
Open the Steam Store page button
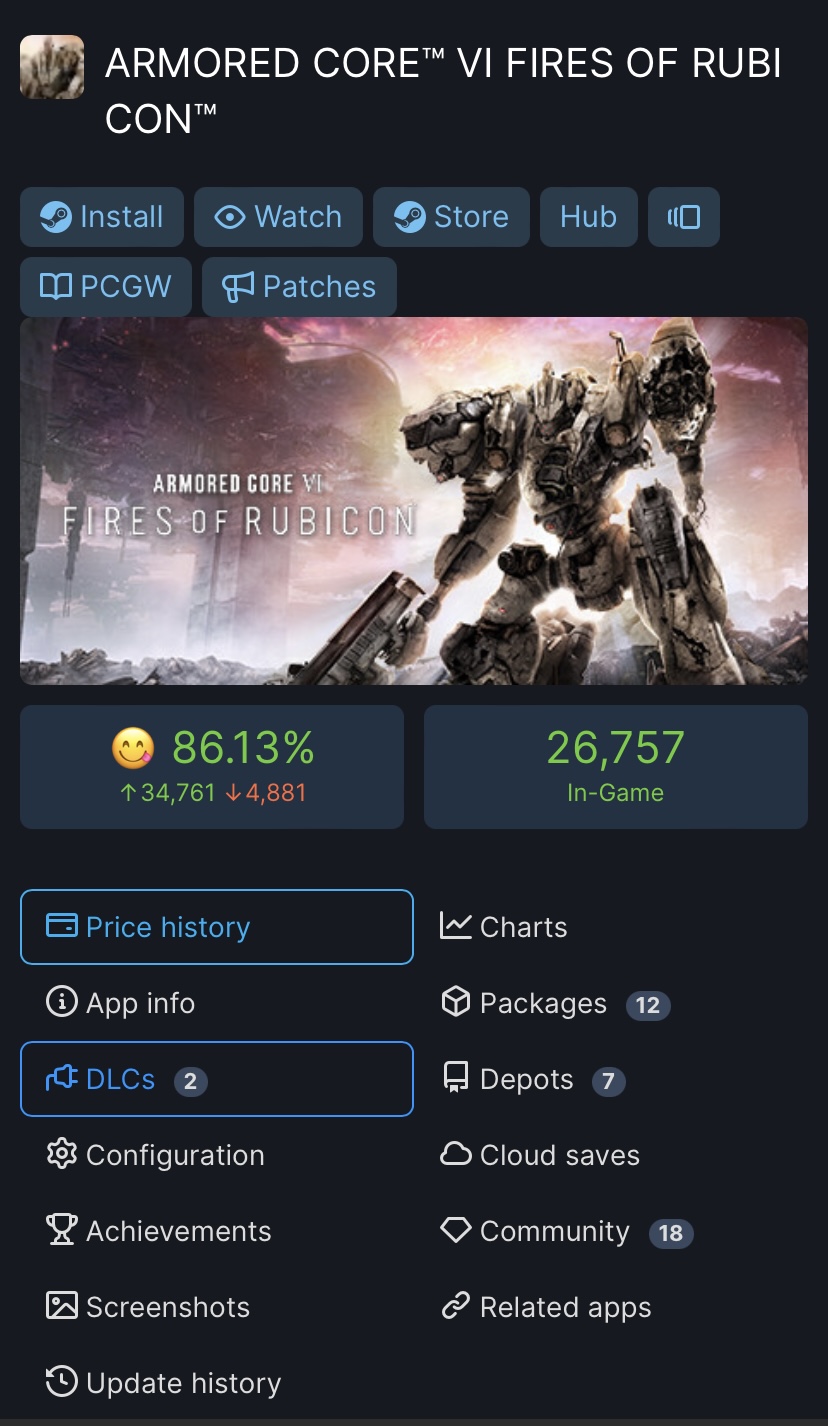pyautogui.click(x=451, y=217)
